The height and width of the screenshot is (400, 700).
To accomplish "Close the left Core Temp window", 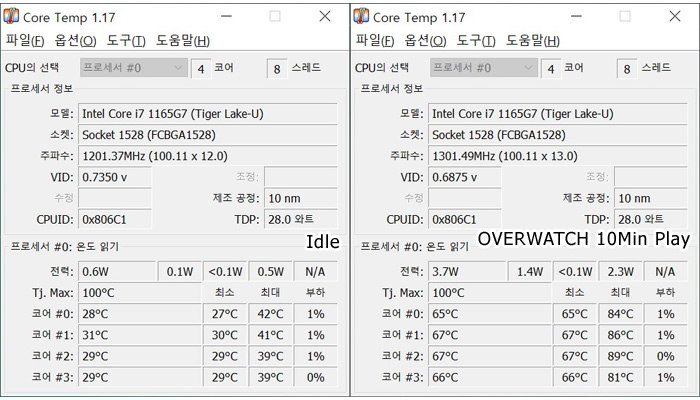I will pyautogui.click(x=325, y=17).
